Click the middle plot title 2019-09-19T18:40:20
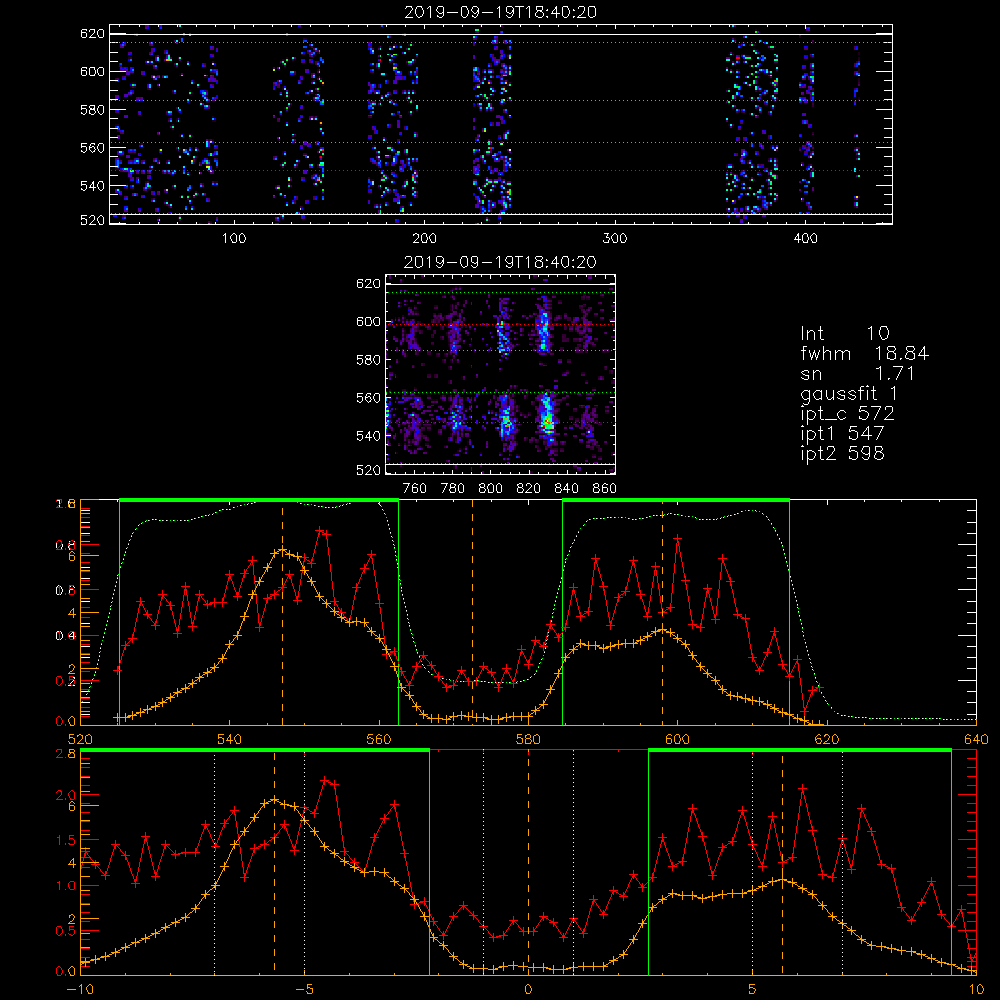Viewport: 1000px width, 1000px height. 500,262
